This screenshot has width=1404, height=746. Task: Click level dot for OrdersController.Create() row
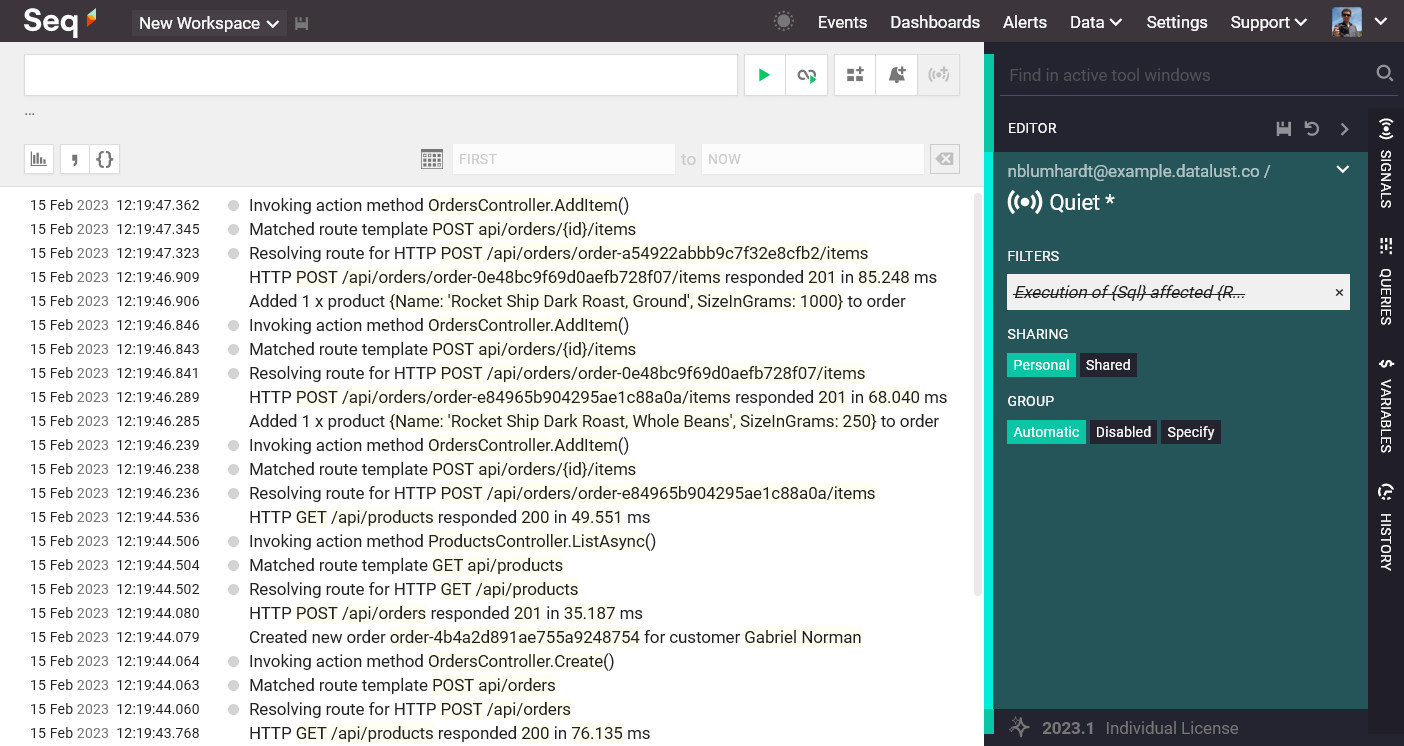[233, 661]
